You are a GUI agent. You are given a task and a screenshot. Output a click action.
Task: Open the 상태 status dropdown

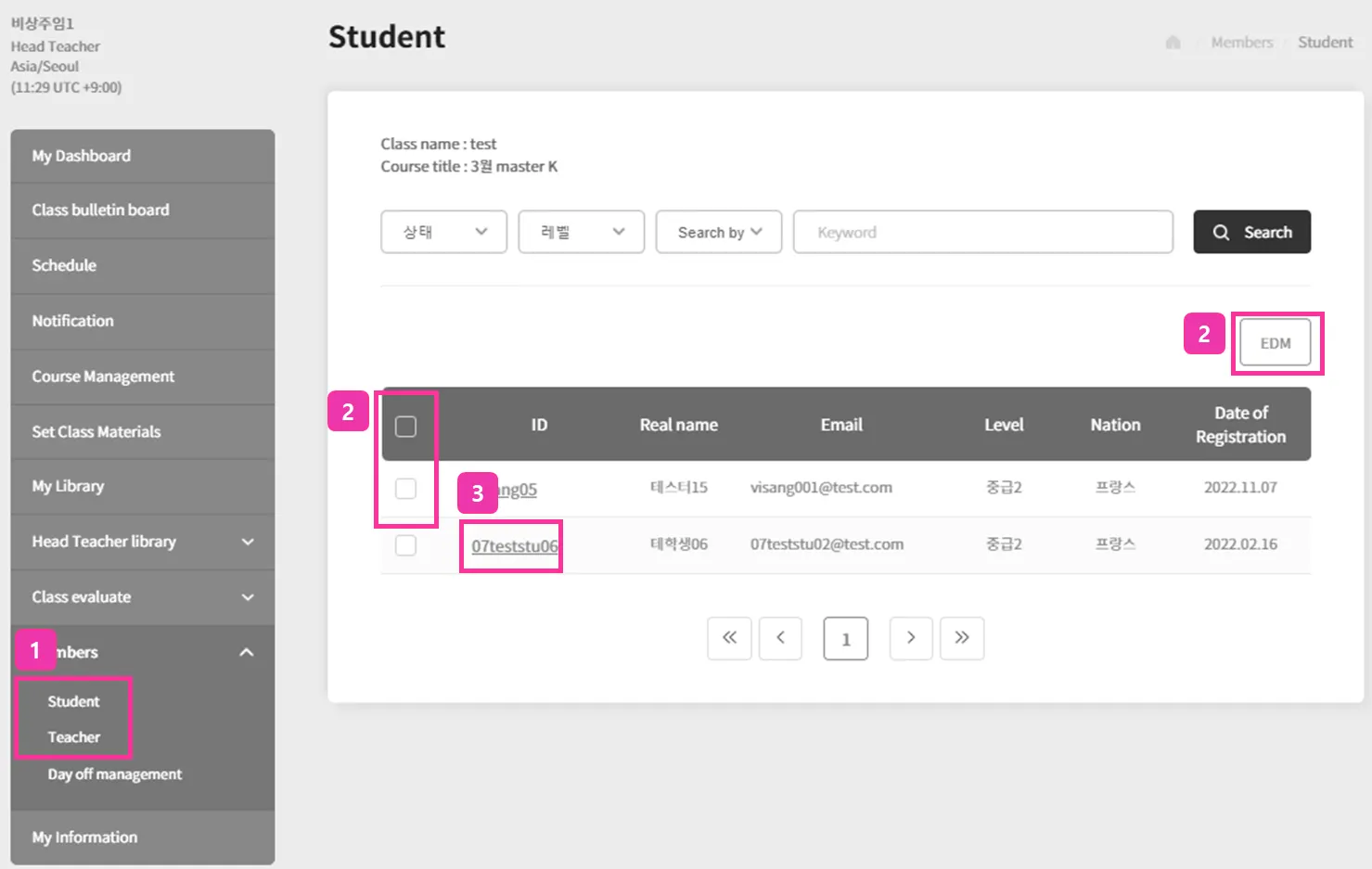click(x=443, y=232)
